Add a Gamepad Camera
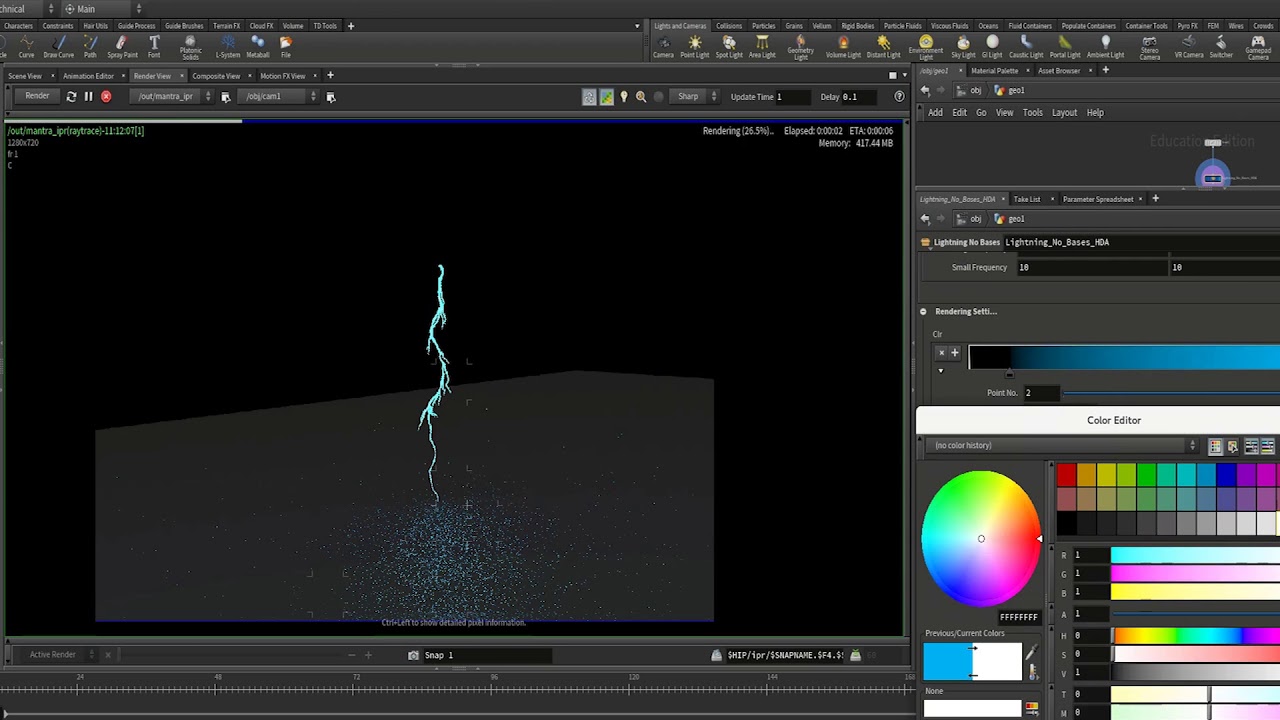 point(1258,47)
